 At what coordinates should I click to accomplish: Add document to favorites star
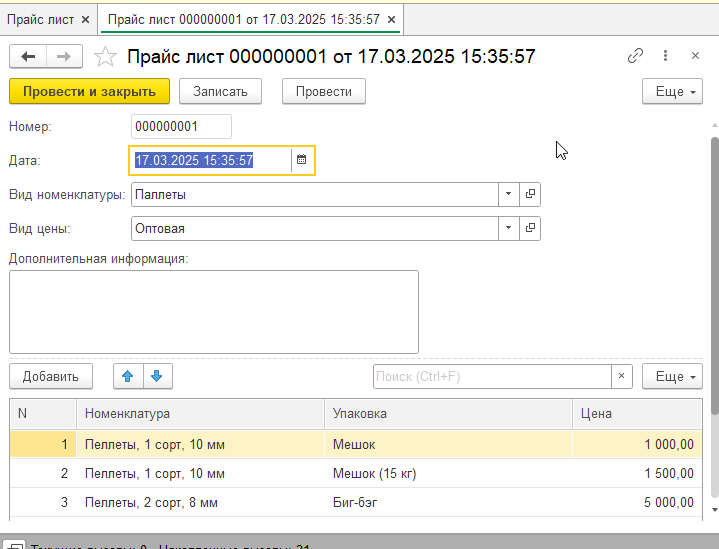[x=105, y=57]
